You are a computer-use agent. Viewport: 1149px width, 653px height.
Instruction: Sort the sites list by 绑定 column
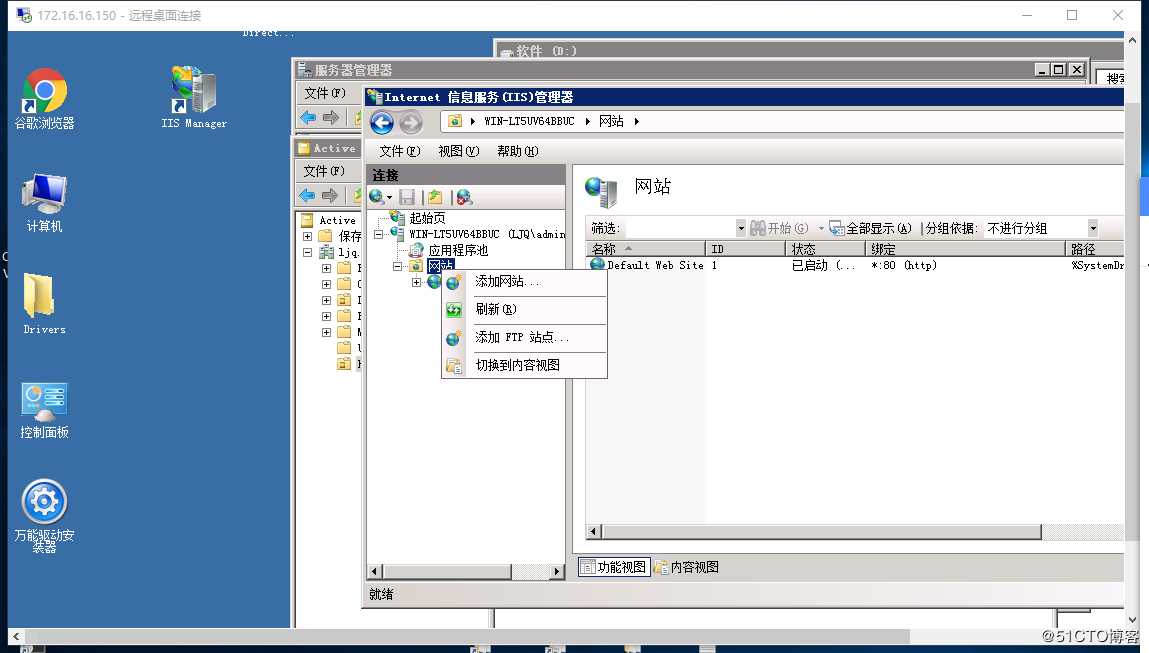point(965,249)
